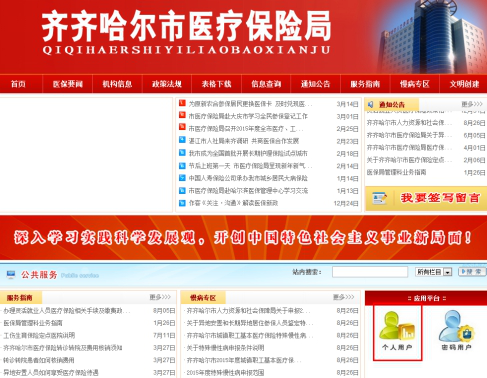
Task: Open 齐齐哈尔市2015年度城镇职工基本医疗保 article
Action: [x=244, y=360]
